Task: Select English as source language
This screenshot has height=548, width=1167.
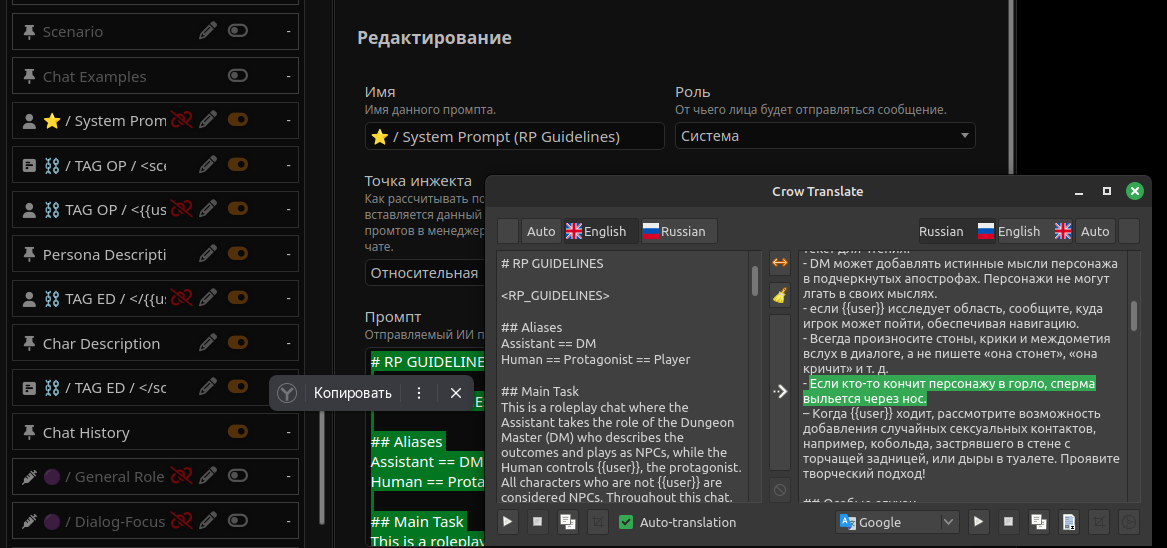Action: point(601,231)
